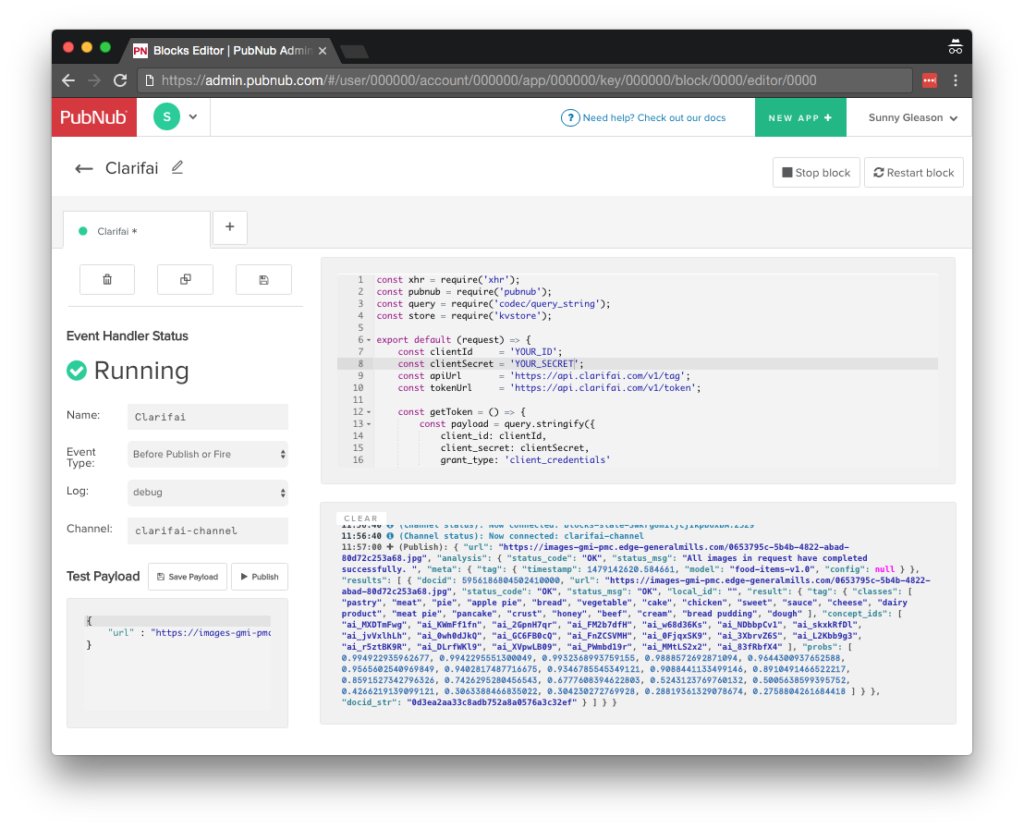Reload the page in the browser toolbar

pyautogui.click(x=120, y=81)
